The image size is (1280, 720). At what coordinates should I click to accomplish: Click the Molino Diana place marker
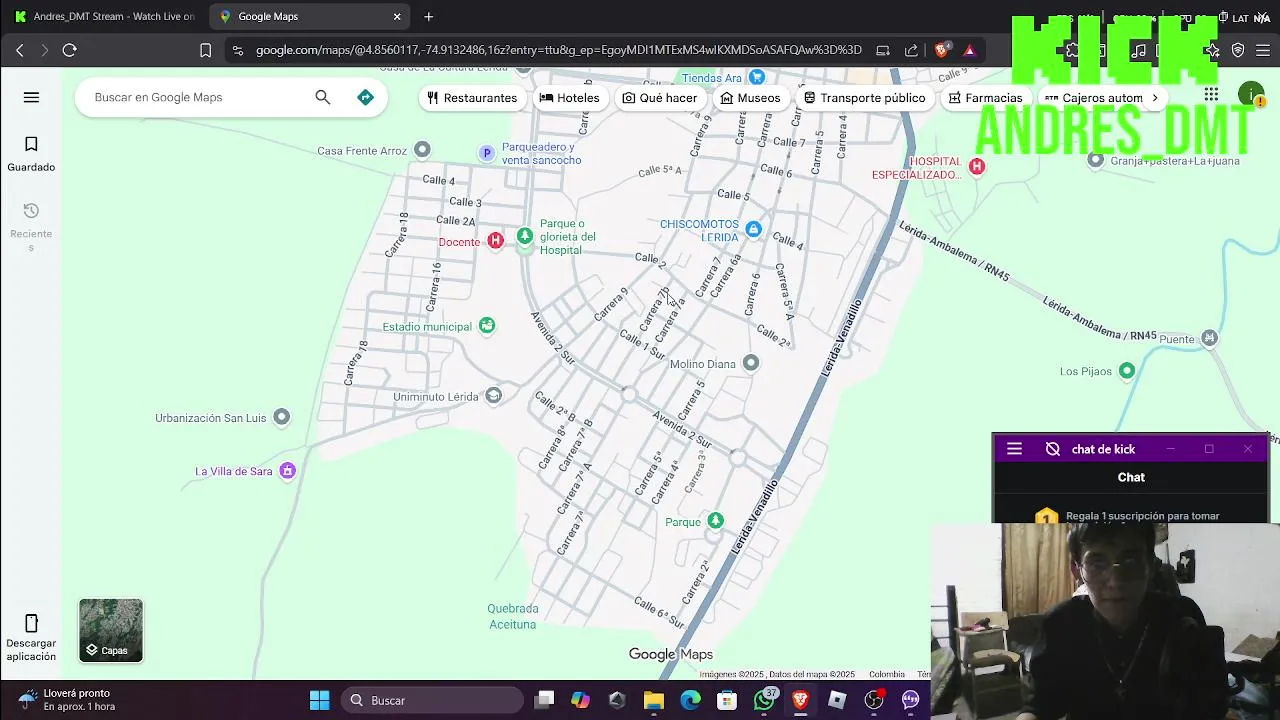[751, 363]
